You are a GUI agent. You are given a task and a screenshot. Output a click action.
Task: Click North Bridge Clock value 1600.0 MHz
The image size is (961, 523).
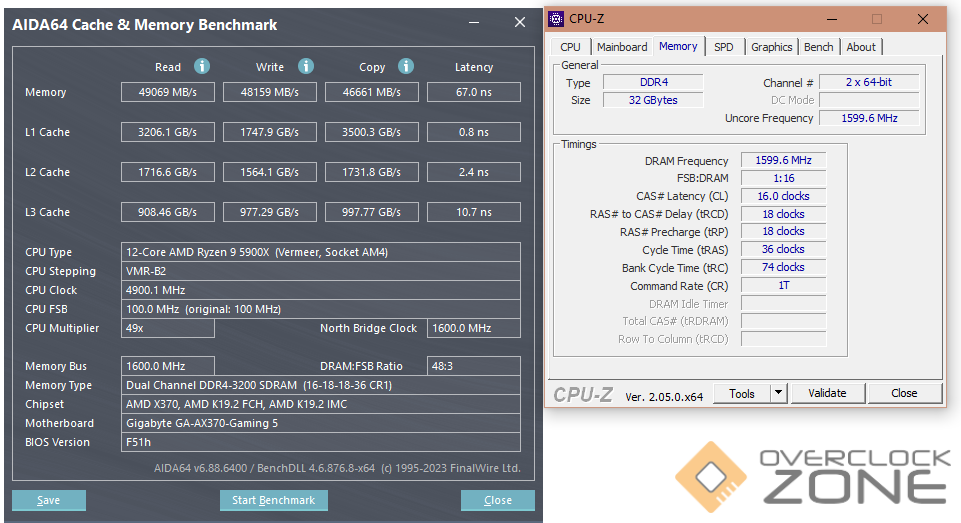pyautogui.click(x=474, y=328)
